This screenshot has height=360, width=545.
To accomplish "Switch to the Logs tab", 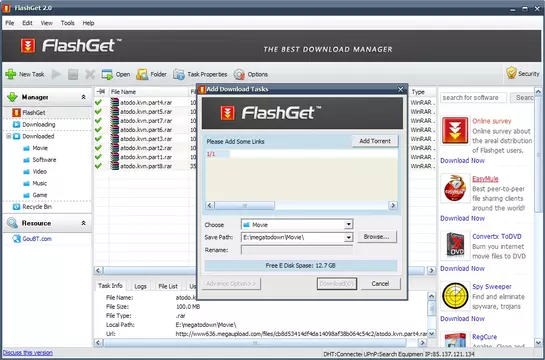I will [140, 286].
